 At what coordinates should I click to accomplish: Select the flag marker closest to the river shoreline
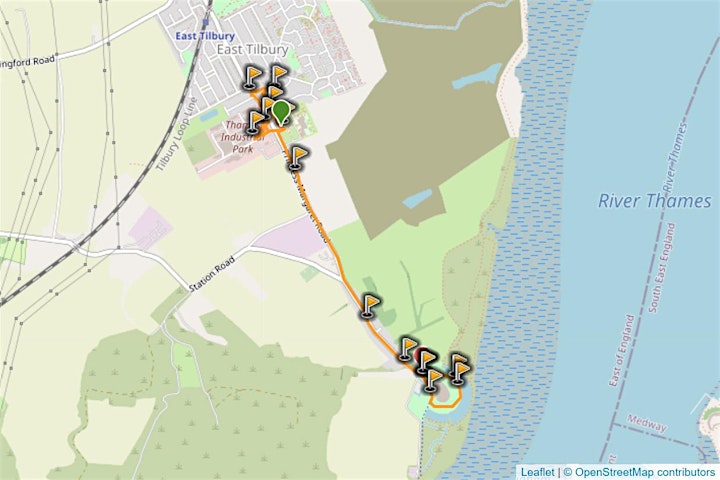(460, 373)
